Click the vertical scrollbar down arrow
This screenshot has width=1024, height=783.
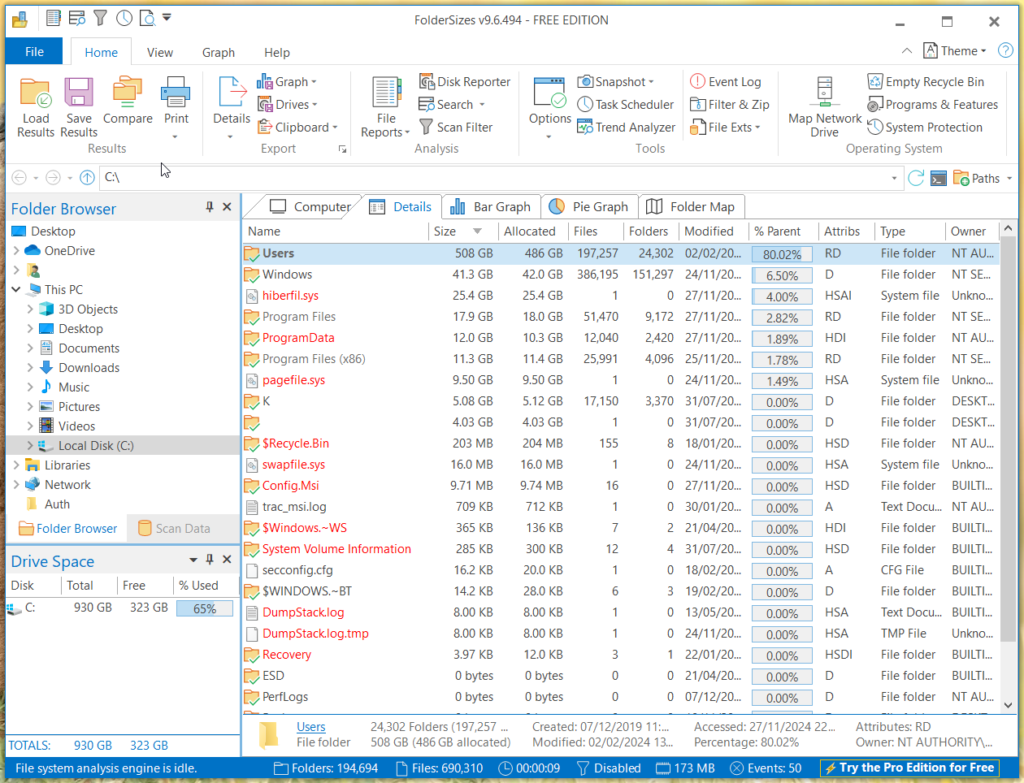pyautogui.click(x=1008, y=705)
